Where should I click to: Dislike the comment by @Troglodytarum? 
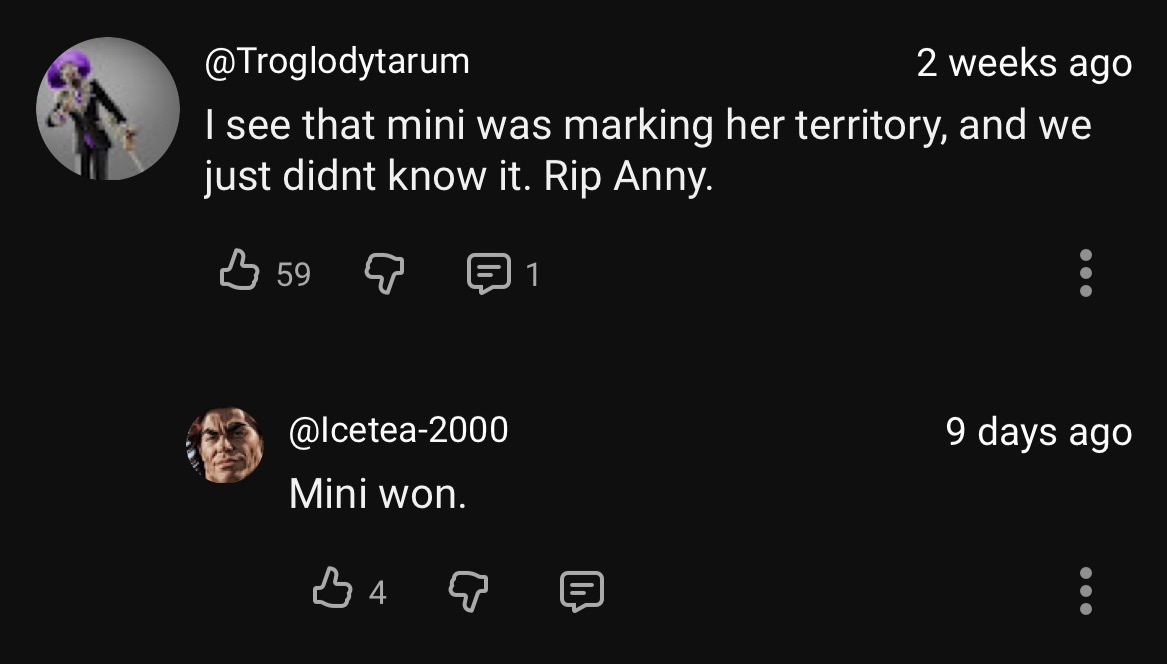[x=381, y=271]
